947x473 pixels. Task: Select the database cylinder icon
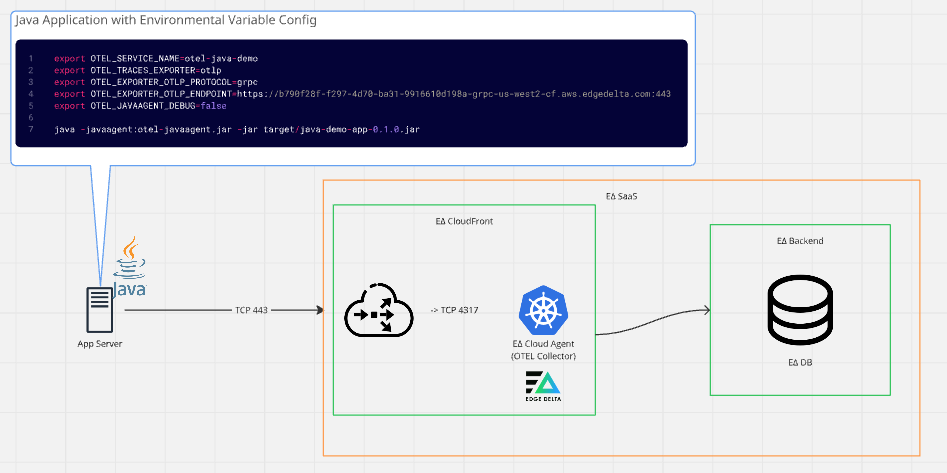(x=799, y=309)
